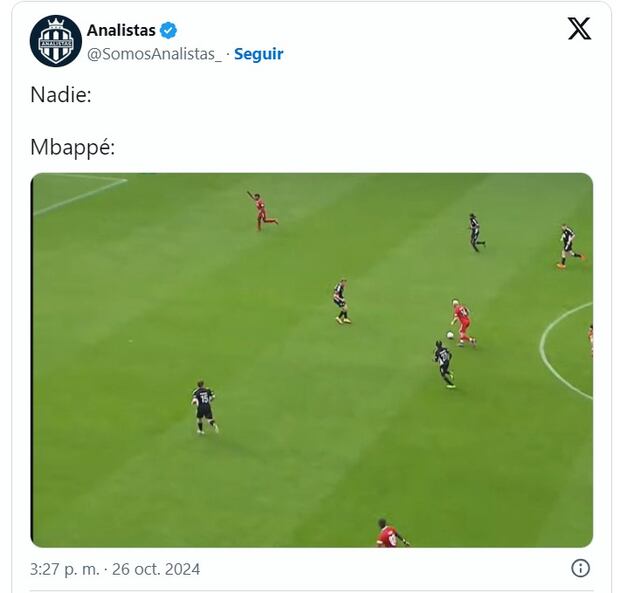Viewport: 620px width, 593px height.
Task: Click the red player raising his arm
Action: click(x=261, y=211)
